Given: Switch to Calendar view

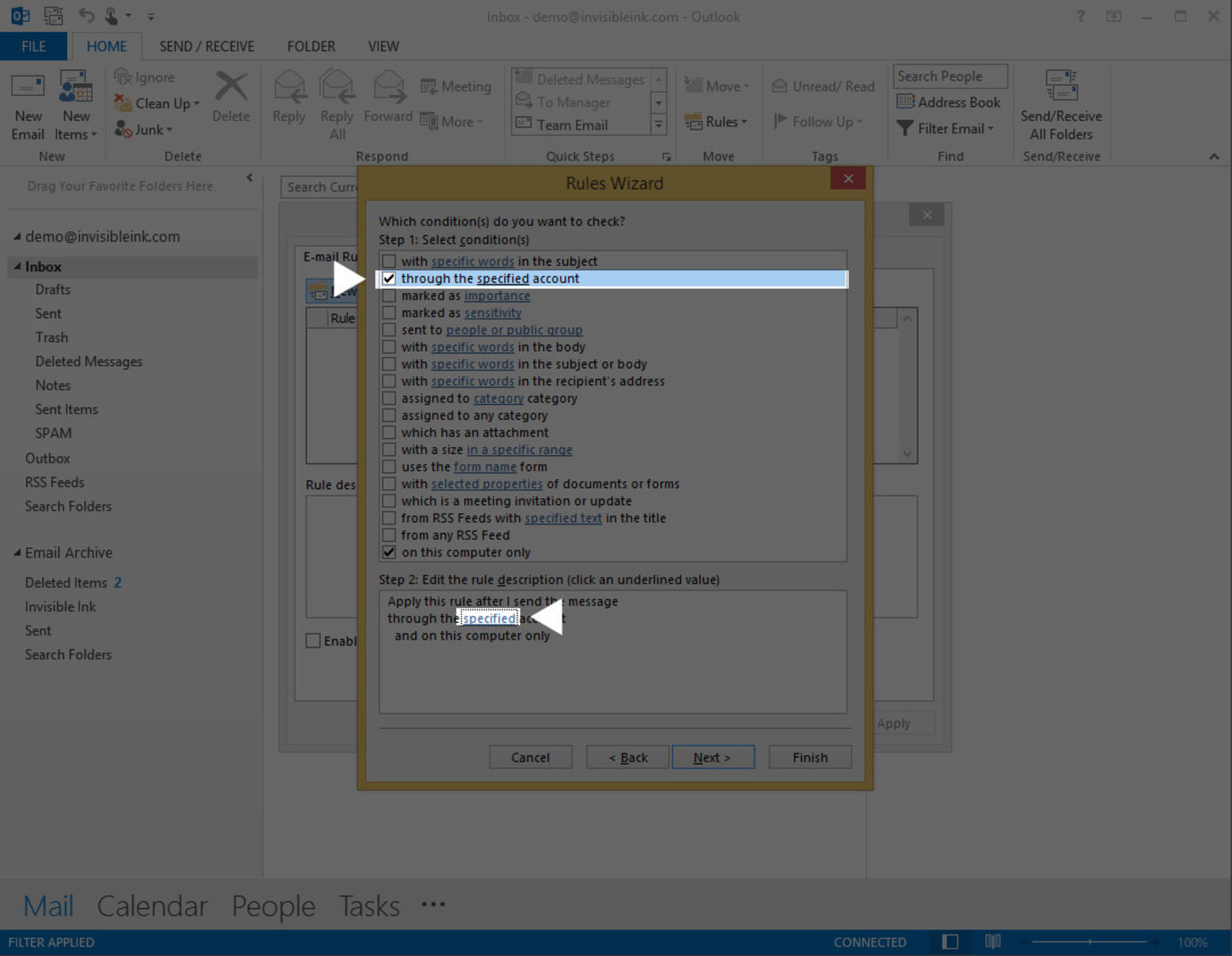Looking at the screenshot, I should pyautogui.click(x=152, y=906).
